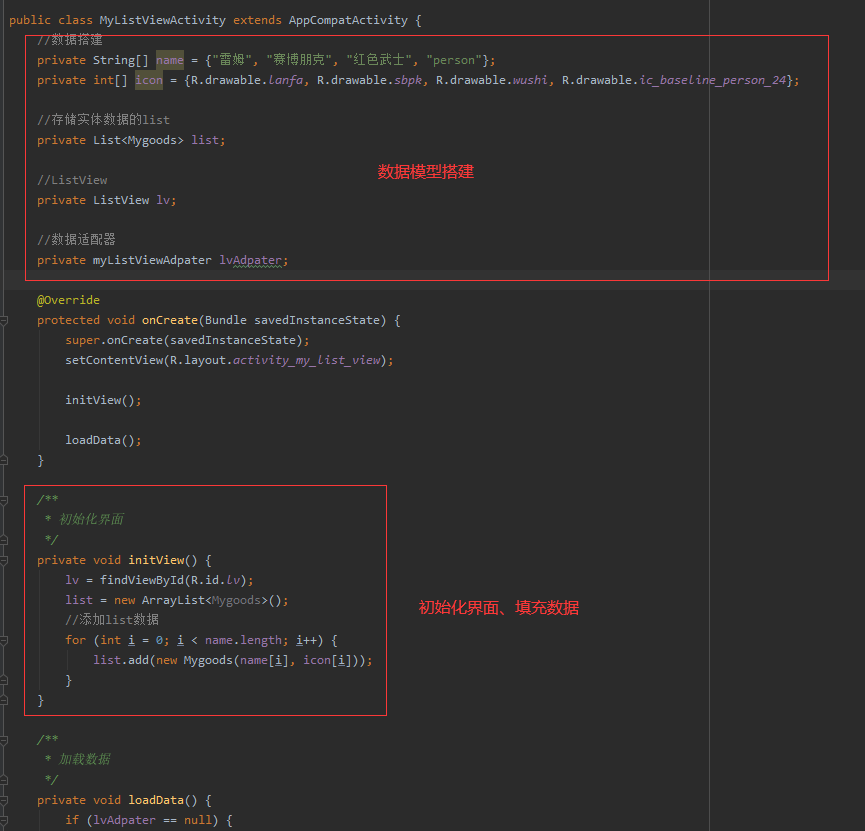Click the new Mygoods constructor call
Screen dimensions: 865x831
click(x=194, y=660)
